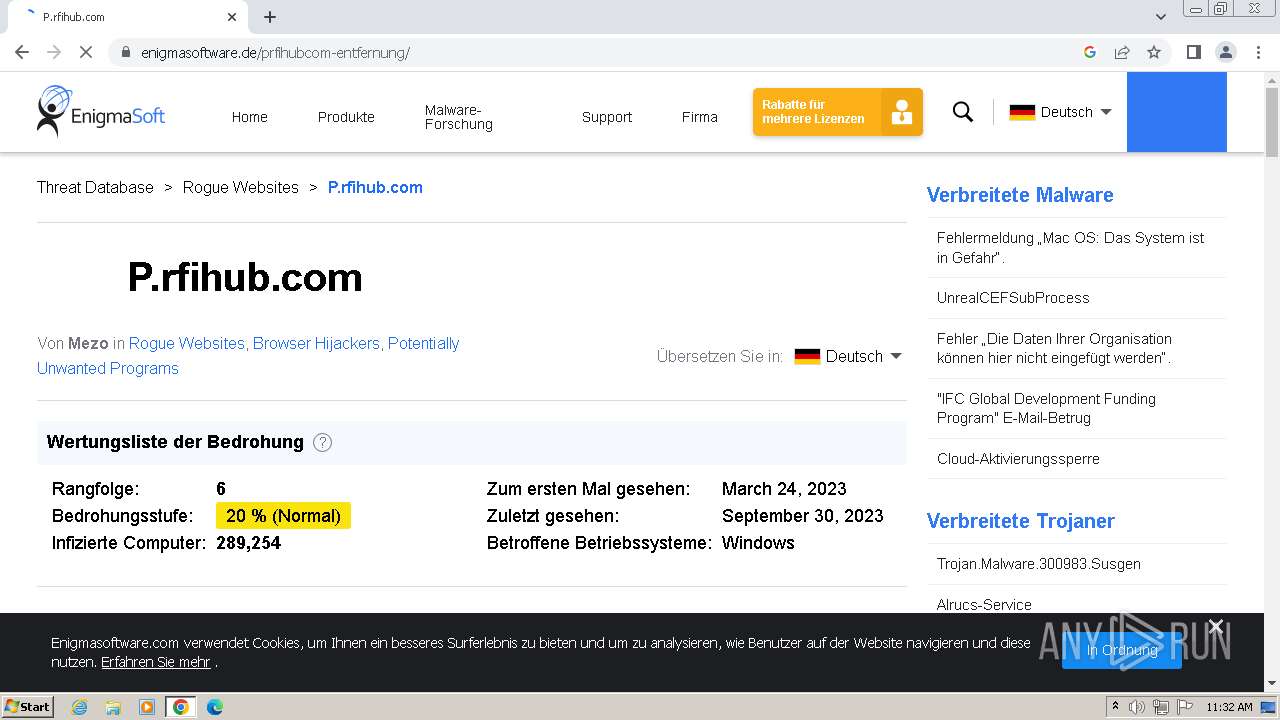The width and height of the screenshot is (1280, 720).
Task: Open the site search magnifier
Action: [963, 112]
